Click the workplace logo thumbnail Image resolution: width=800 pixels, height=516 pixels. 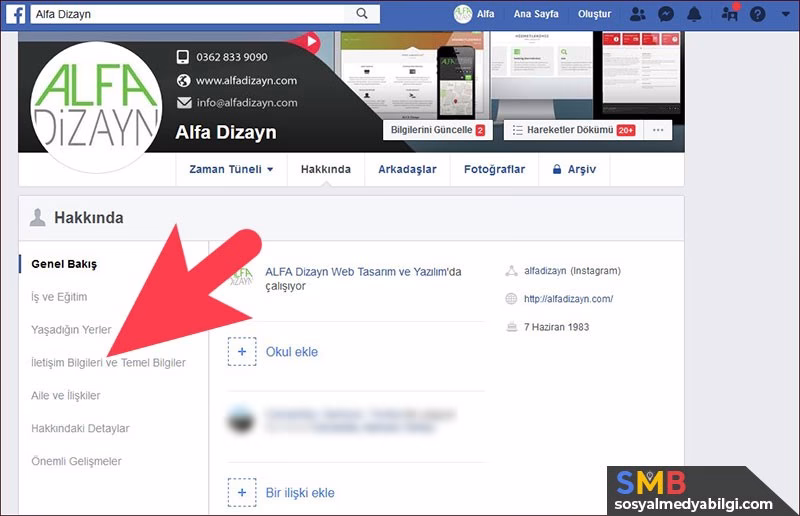click(241, 278)
